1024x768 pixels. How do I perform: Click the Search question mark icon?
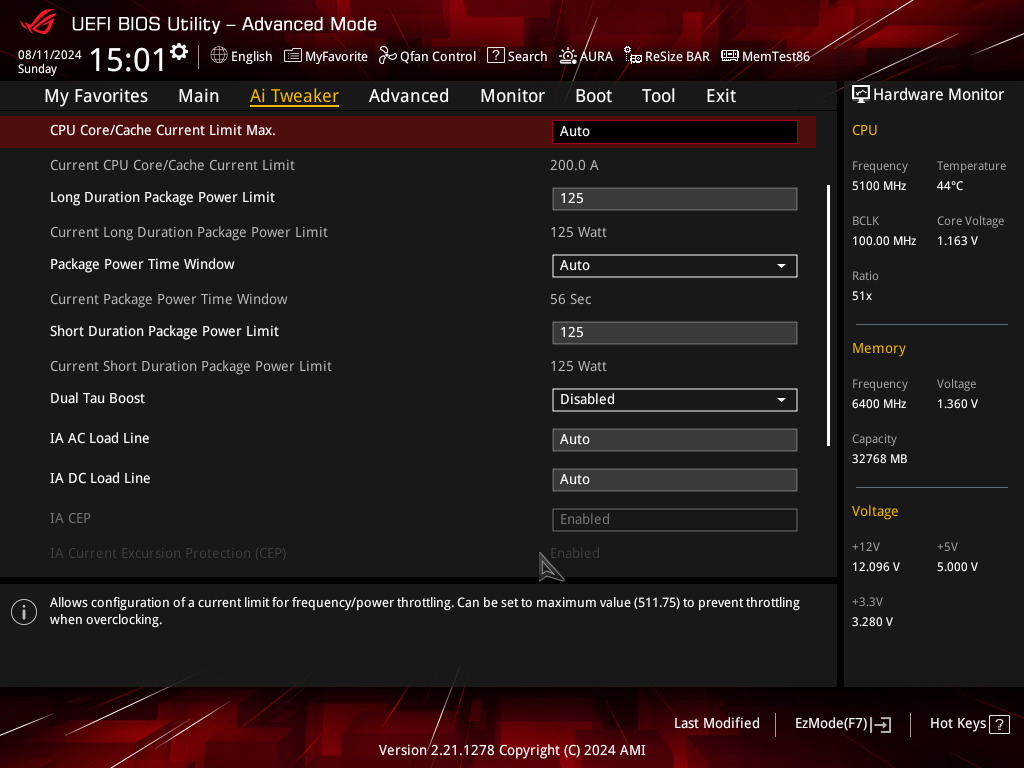496,56
